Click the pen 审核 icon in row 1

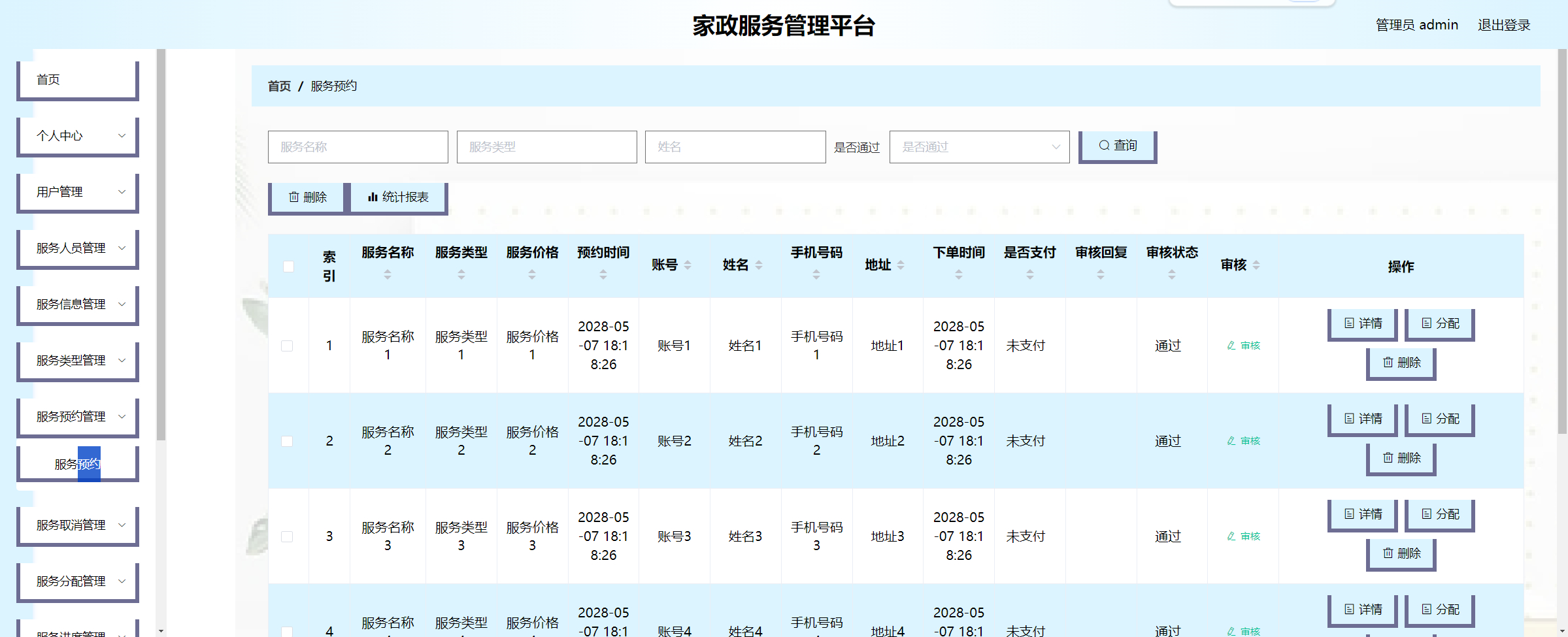[1231, 346]
